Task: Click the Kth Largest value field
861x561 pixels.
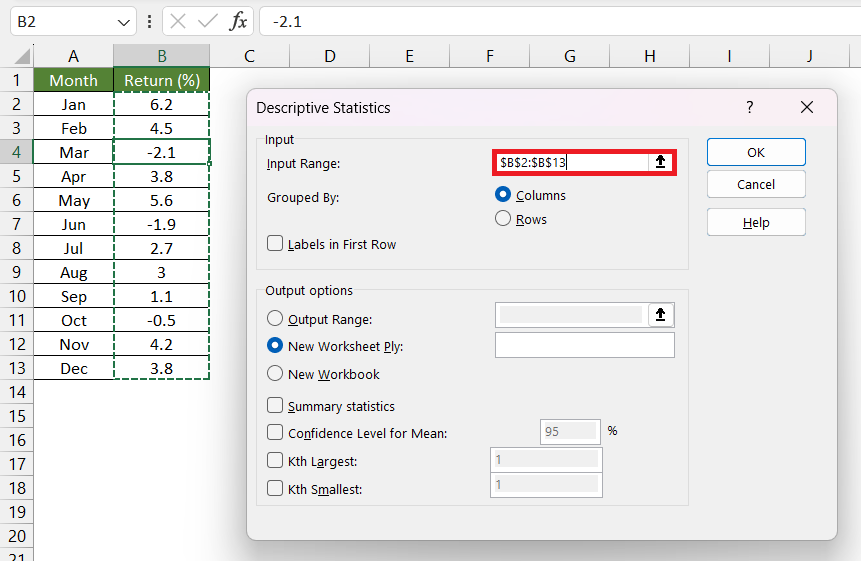Action: coord(546,459)
